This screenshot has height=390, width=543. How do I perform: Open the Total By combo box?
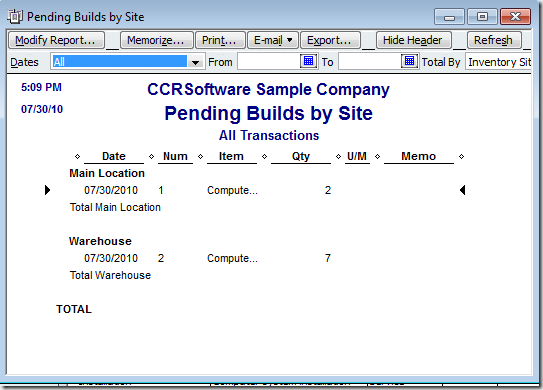[499, 62]
